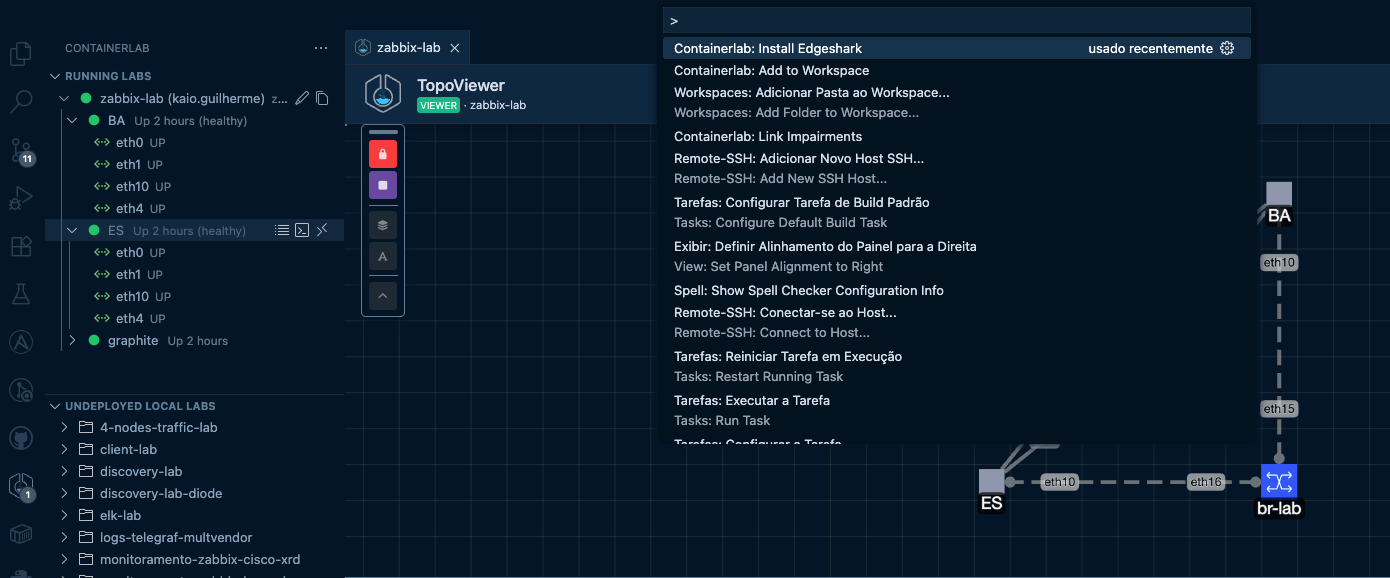The width and height of the screenshot is (1390, 578).
Task: Collapse the BA node tree
Action: pyautogui.click(x=72, y=121)
